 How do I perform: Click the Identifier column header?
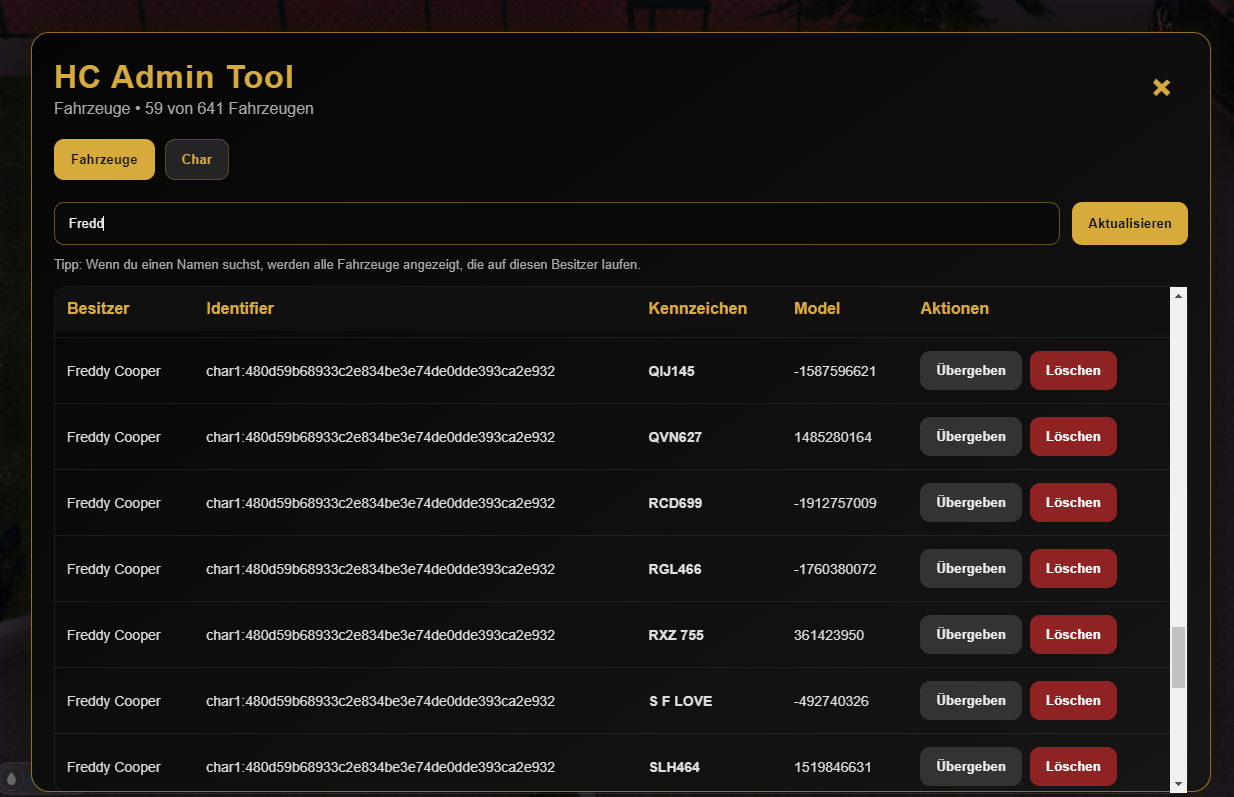[x=240, y=308]
